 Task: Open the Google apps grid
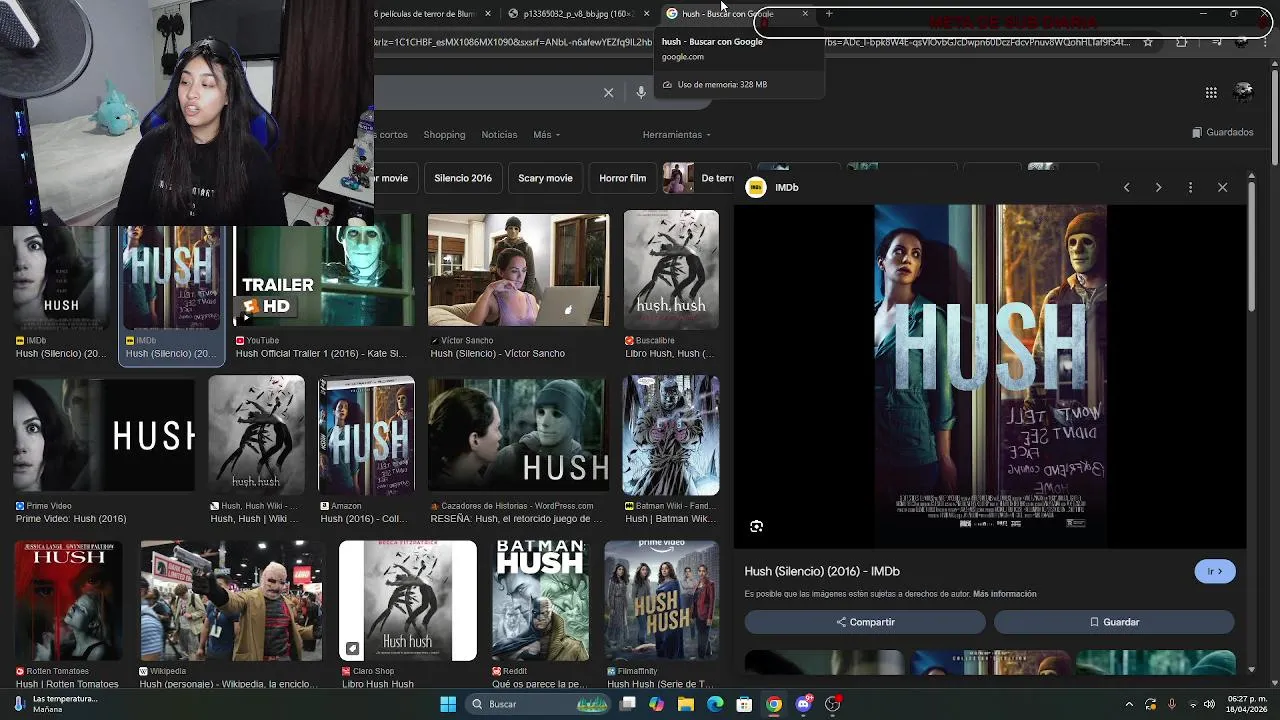[x=1211, y=92]
